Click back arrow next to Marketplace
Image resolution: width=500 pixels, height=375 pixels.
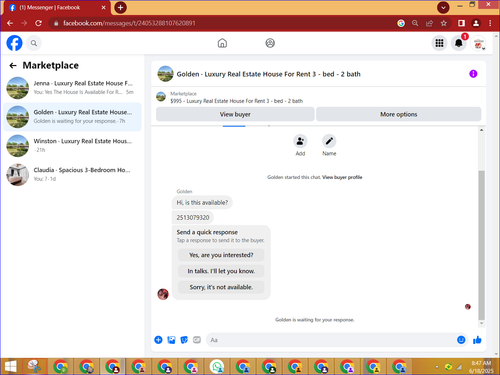click(x=13, y=65)
